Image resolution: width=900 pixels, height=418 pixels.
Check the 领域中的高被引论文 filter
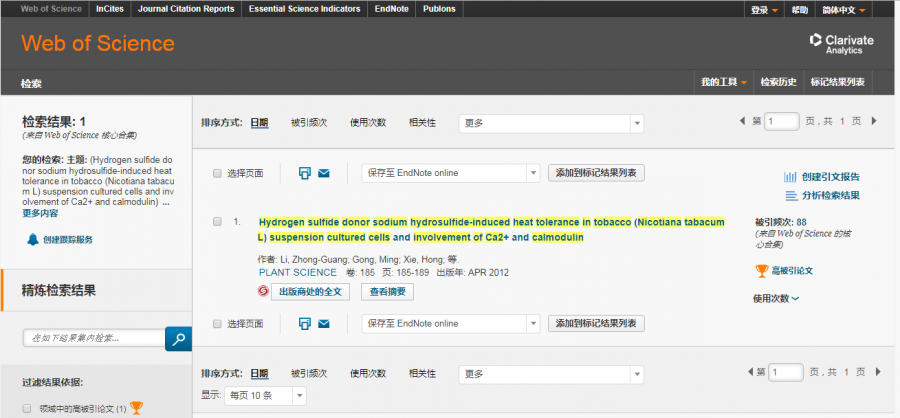(27, 408)
